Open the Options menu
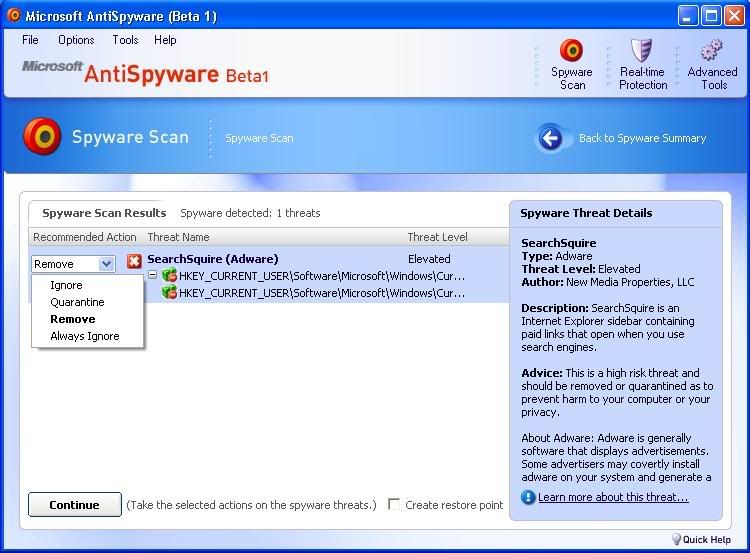750x553 pixels. click(x=76, y=40)
